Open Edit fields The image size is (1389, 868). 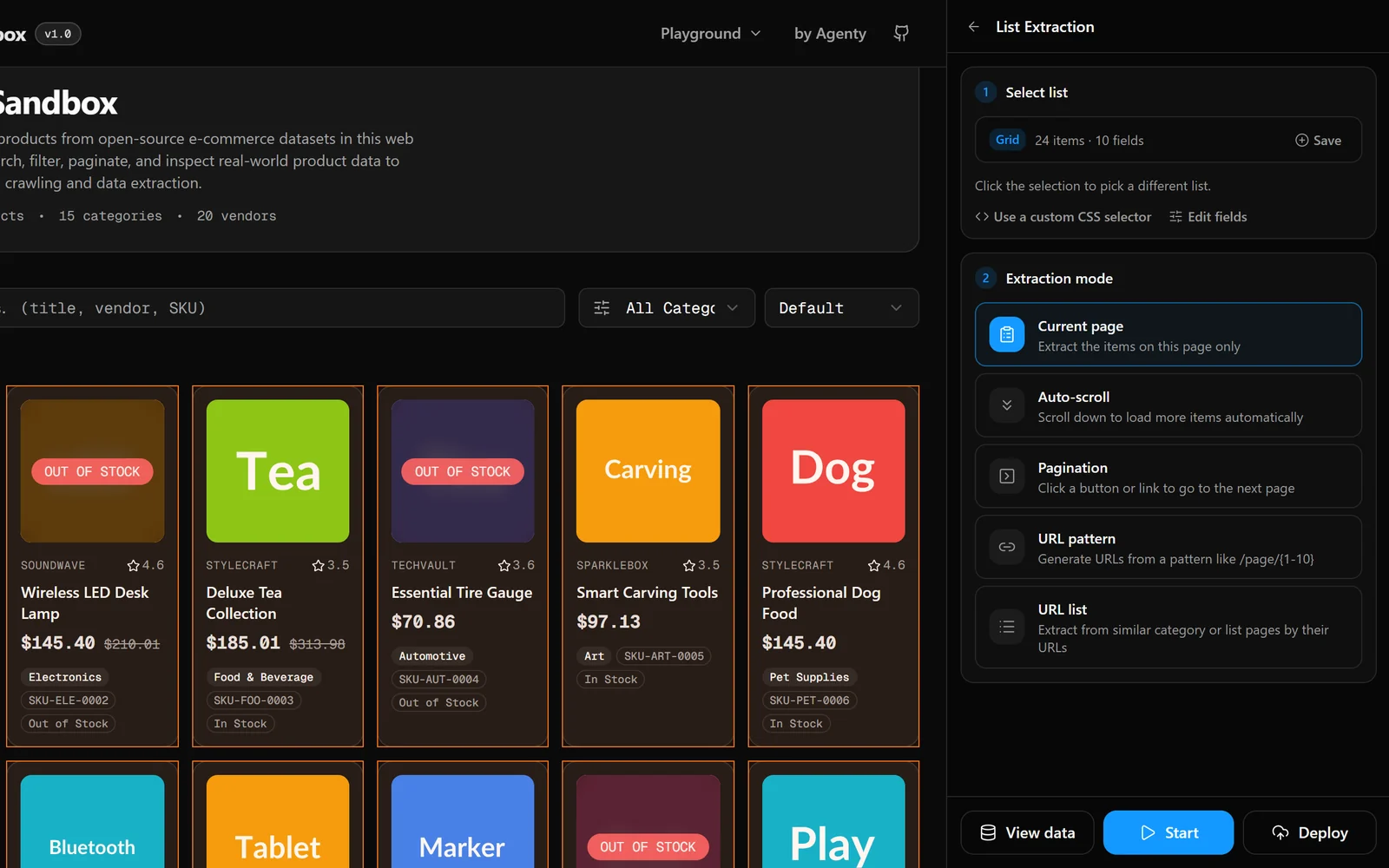coord(1208,217)
